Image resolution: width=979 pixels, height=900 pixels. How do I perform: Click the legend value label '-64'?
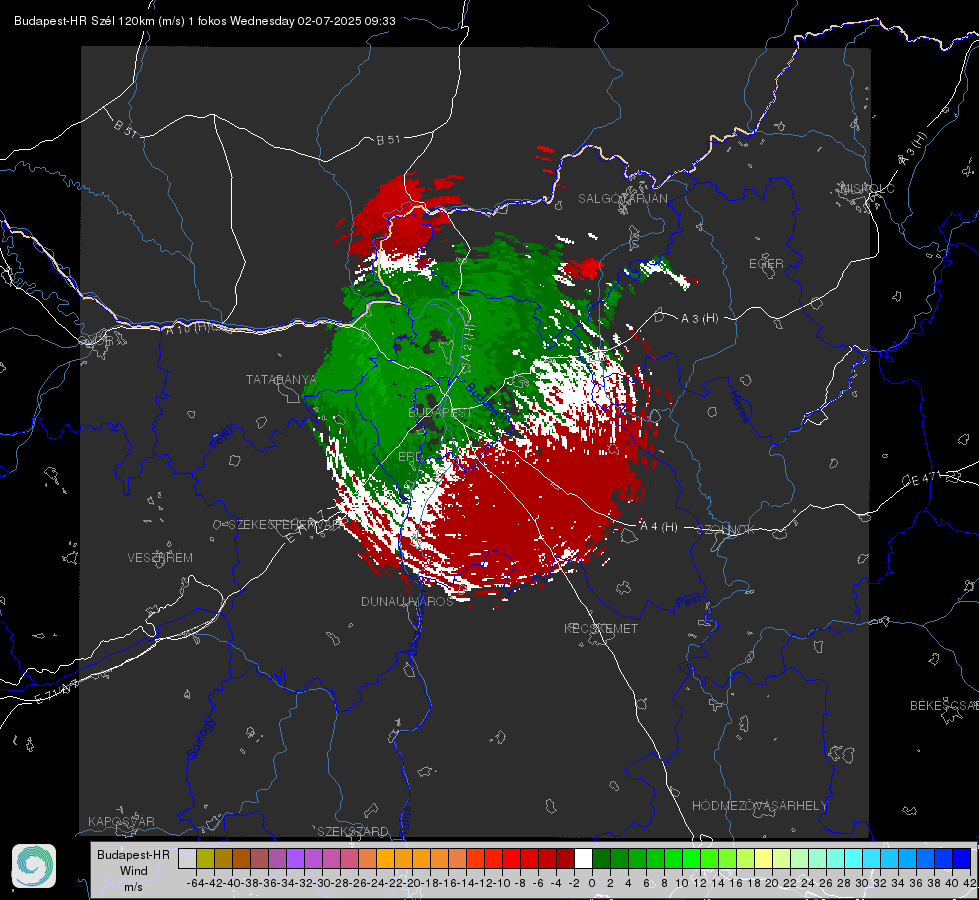click(x=195, y=883)
